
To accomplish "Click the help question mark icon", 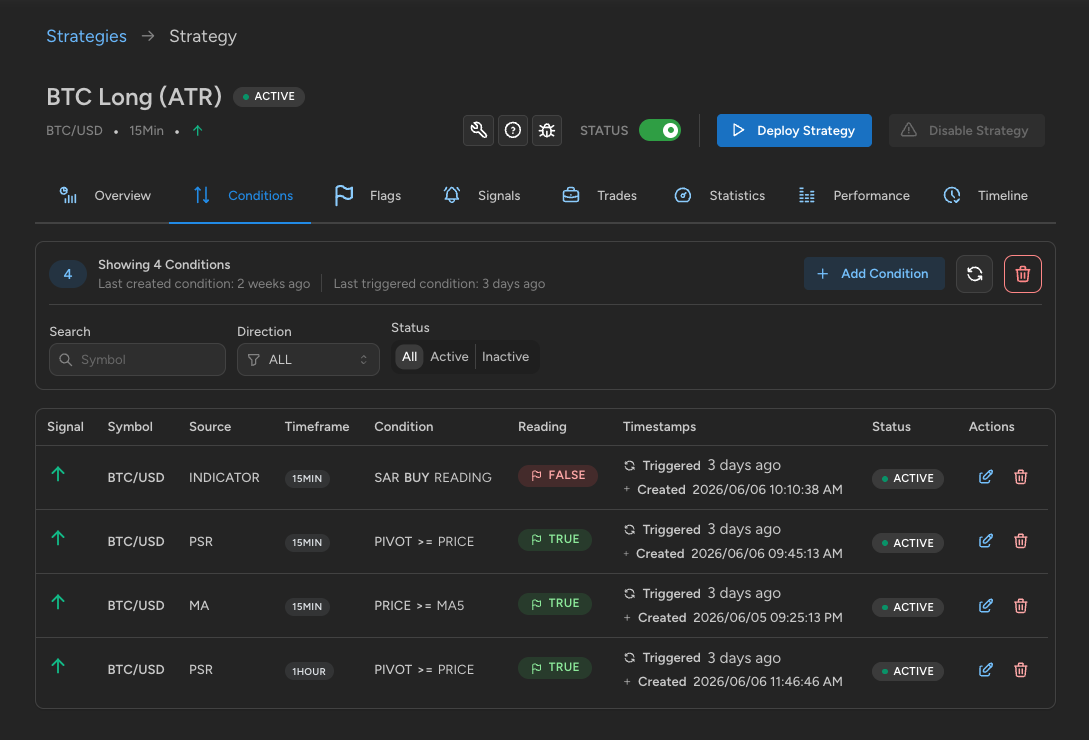I will [513, 130].
